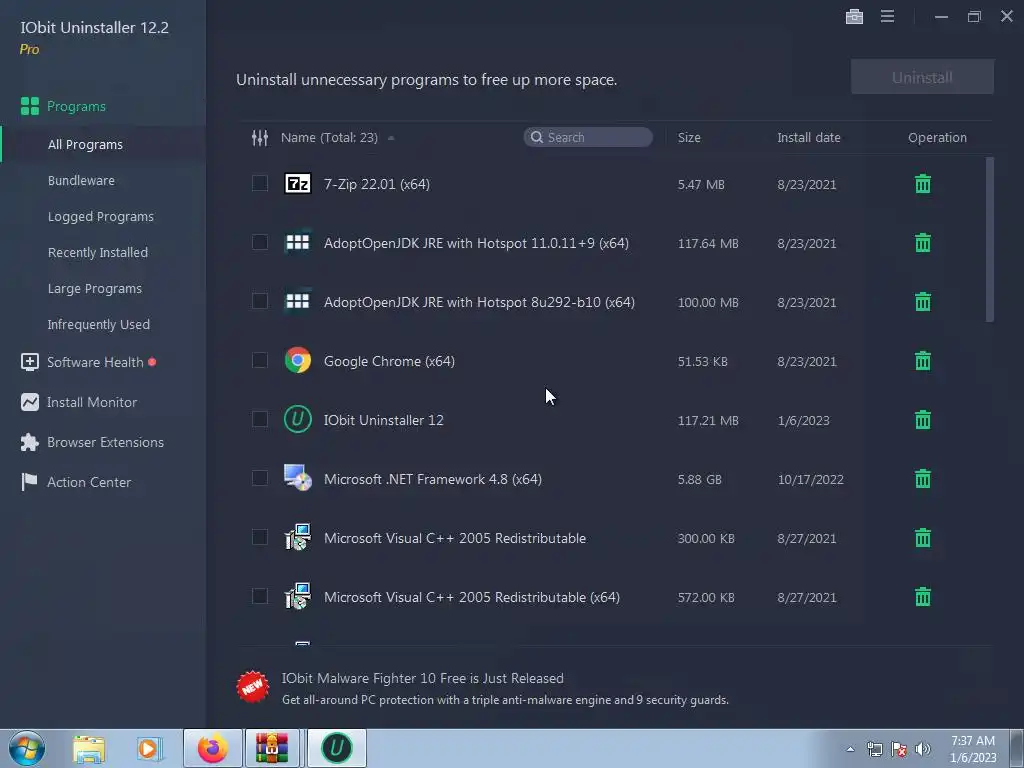Show Recently Installed programs

pos(97,252)
